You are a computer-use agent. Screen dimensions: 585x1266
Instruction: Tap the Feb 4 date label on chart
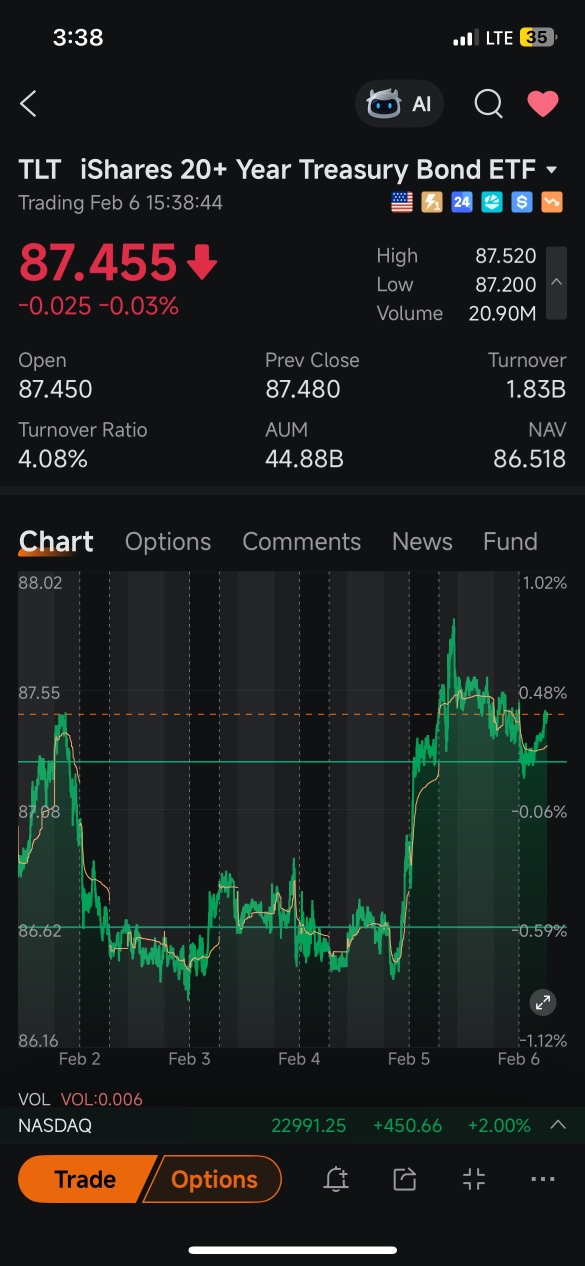pos(299,1058)
